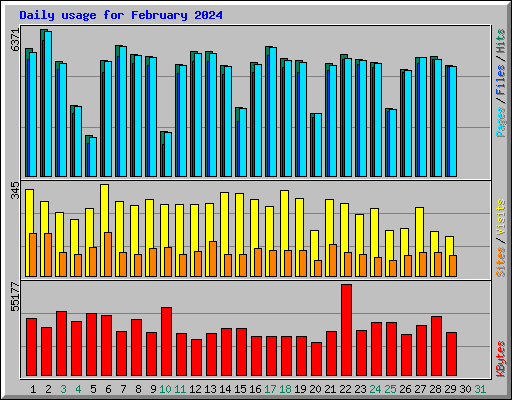Click the cyan hits bar for day 20
The image size is (512, 400).
coord(318,145)
